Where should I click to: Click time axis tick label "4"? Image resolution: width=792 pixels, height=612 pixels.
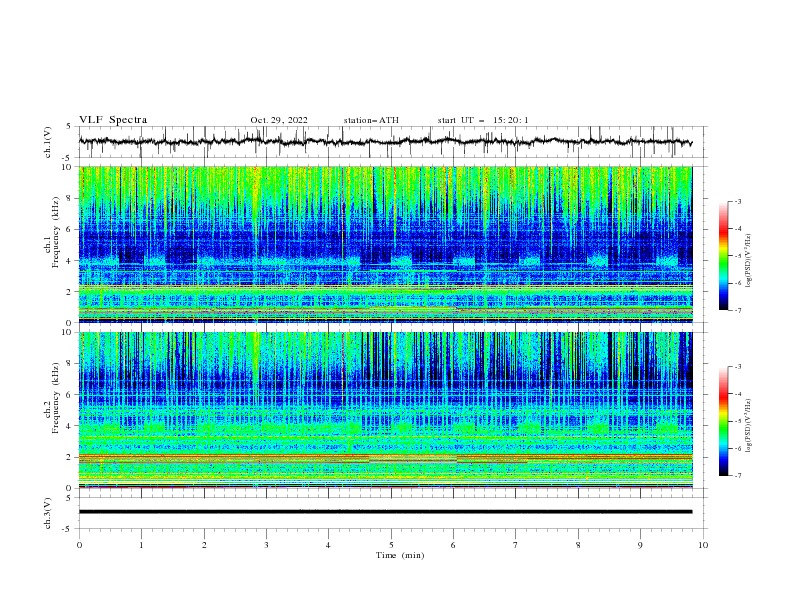pos(328,545)
